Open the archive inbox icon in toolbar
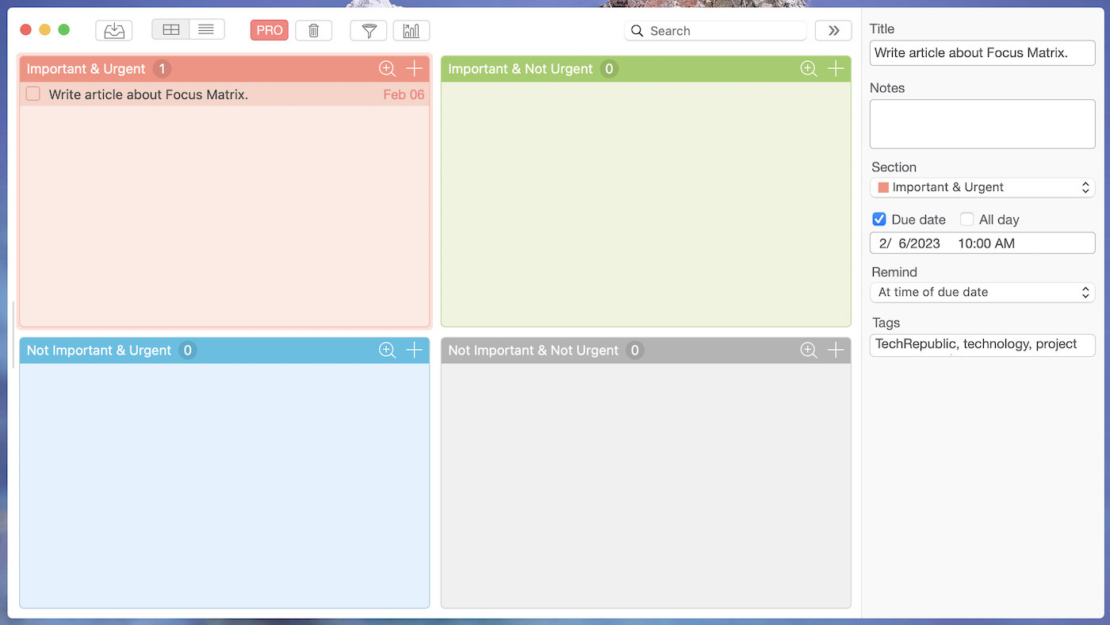Image resolution: width=1110 pixels, height=625 pixels. click(113, 29)
